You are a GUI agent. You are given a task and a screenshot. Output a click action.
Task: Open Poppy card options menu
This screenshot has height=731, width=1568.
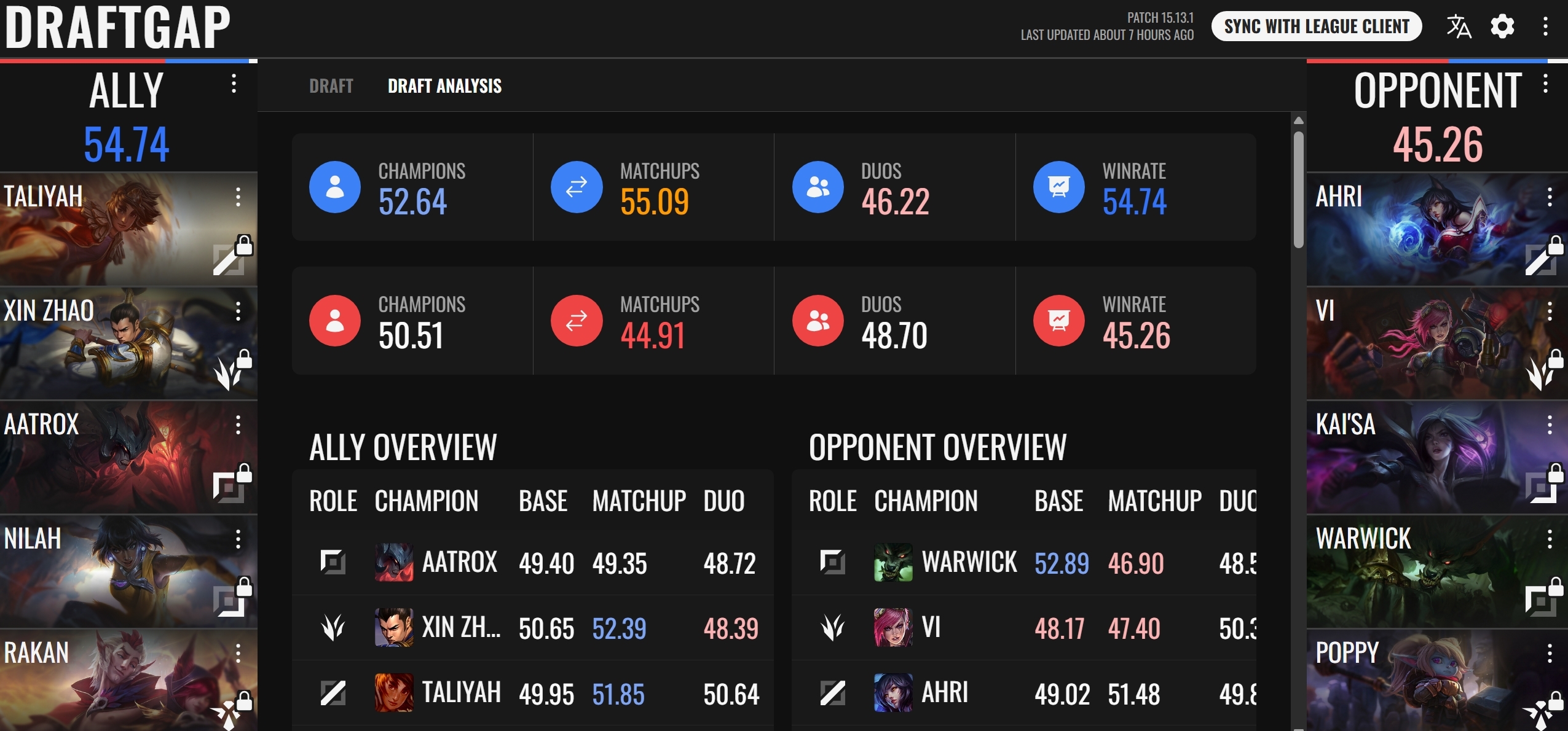click(1550, 654)
